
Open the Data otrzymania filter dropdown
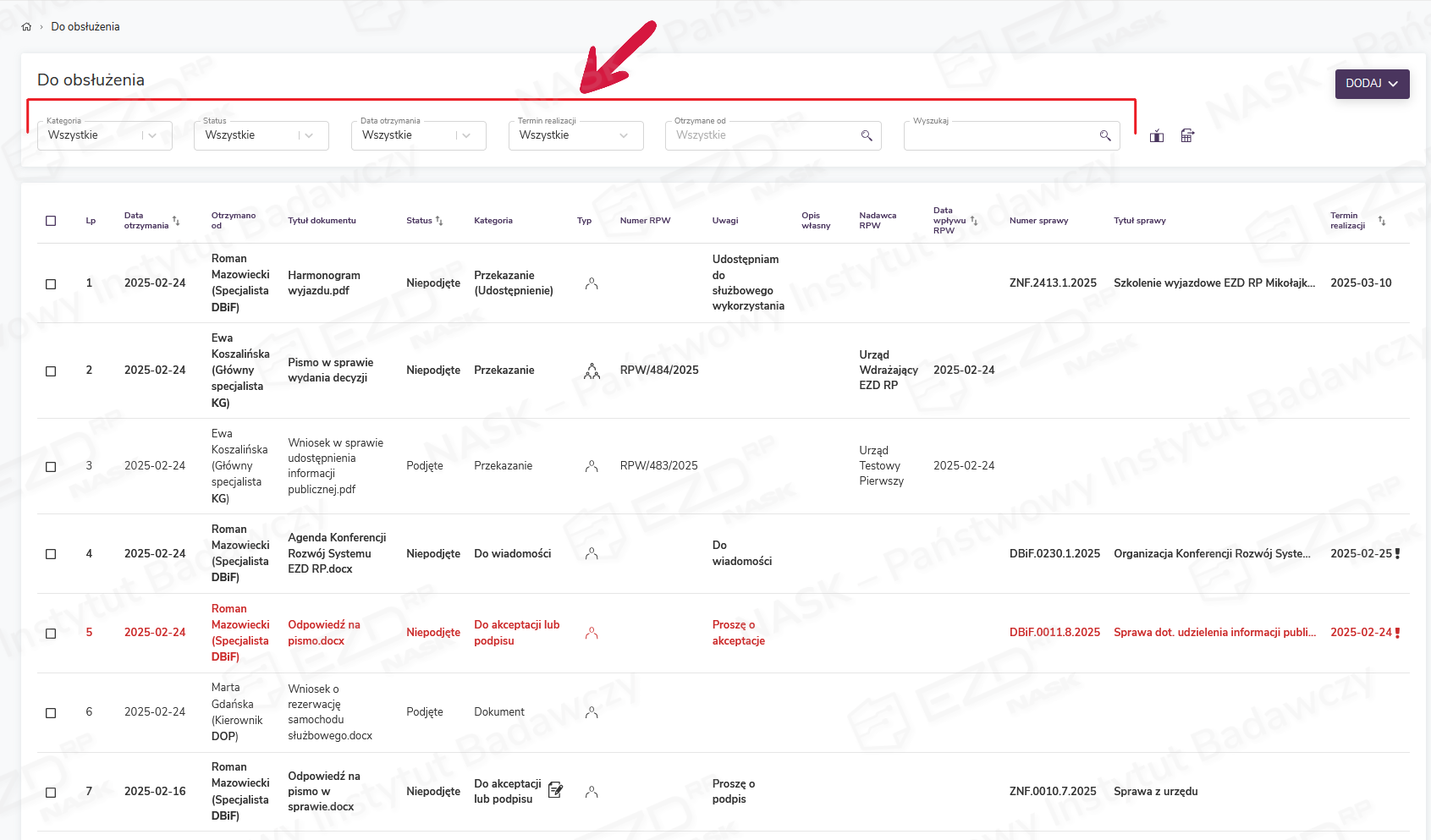466,135
